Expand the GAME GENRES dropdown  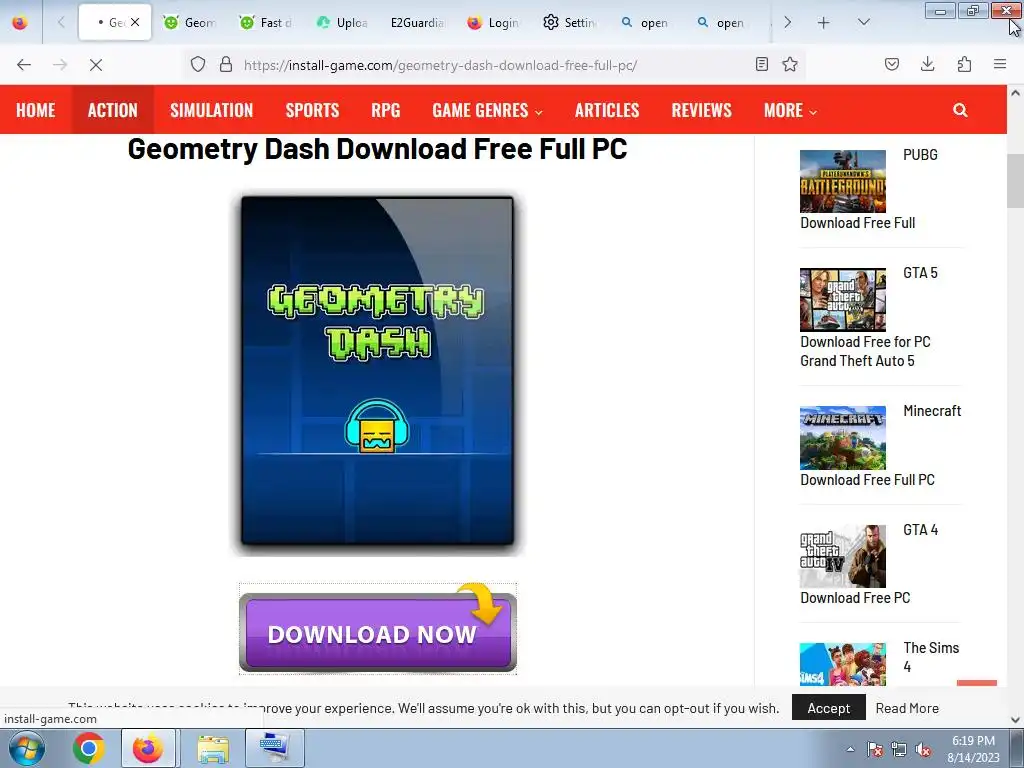point(487,110)
